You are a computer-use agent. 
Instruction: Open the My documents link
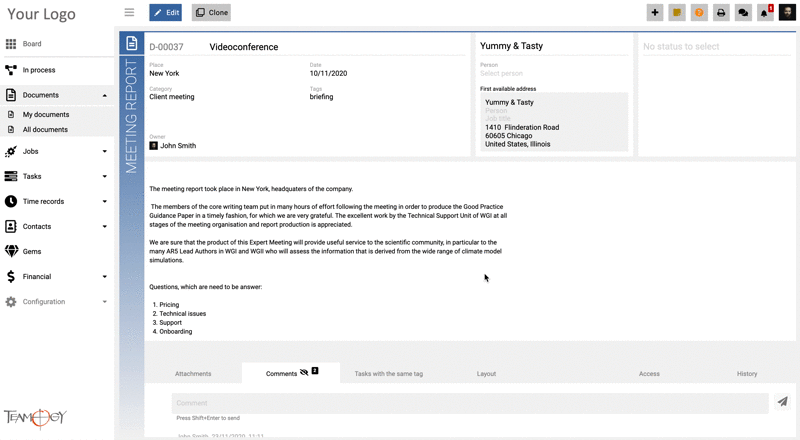click(46, 114)
